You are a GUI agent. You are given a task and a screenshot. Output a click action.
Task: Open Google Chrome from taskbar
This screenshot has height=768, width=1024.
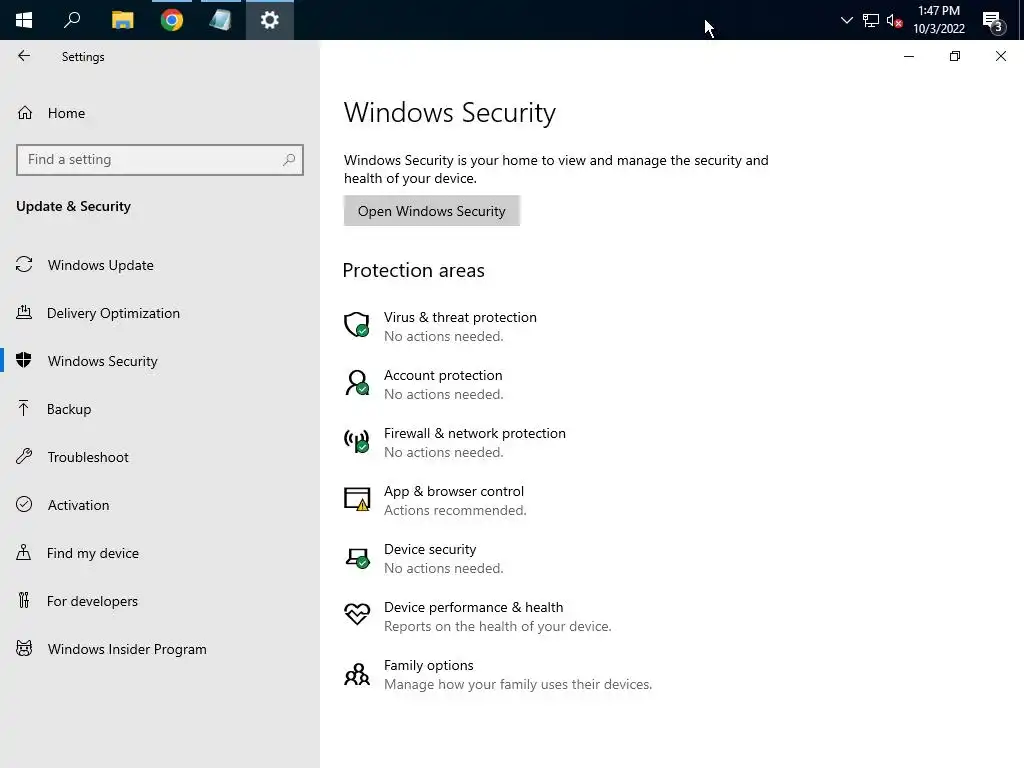172,20
